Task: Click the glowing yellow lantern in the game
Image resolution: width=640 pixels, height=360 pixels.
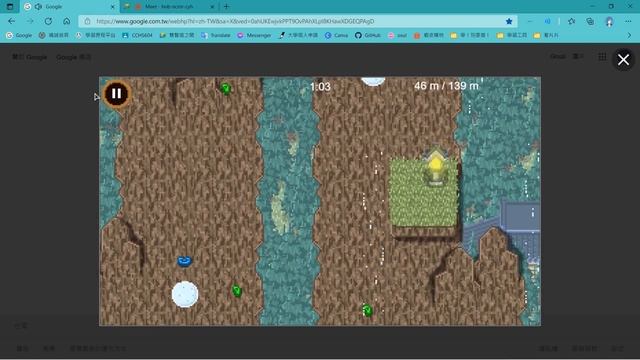Action: coord(436,167)
